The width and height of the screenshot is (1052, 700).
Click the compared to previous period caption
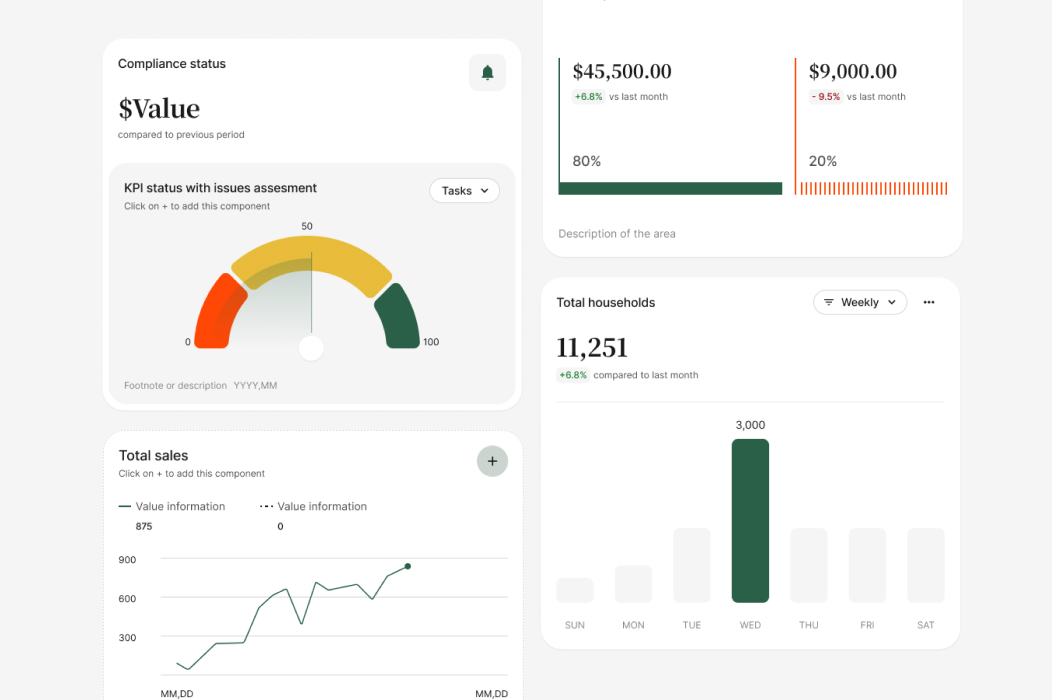click(181, 134)
